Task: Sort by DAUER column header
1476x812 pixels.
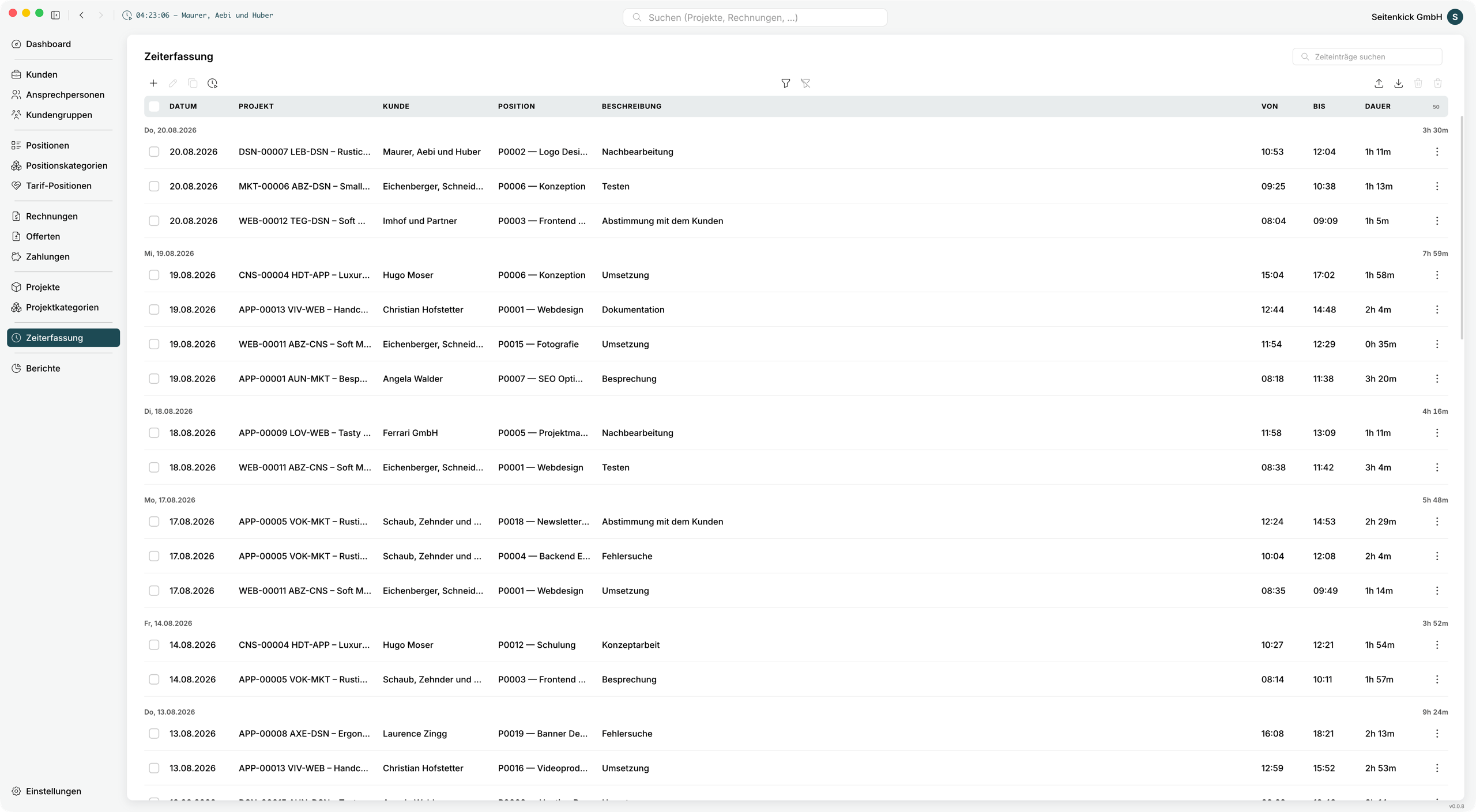Action: (1378, 106)
